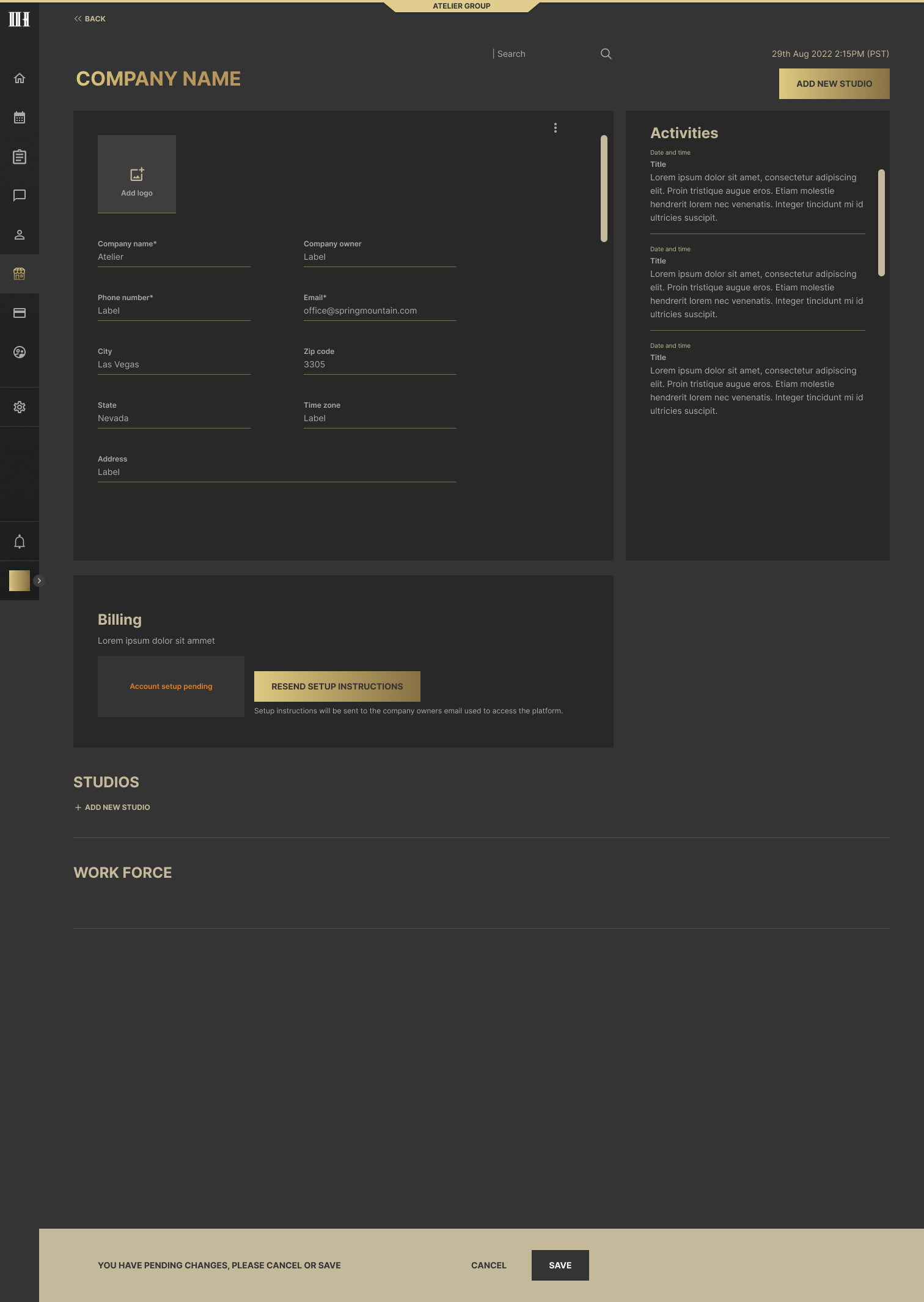Click the company form scrollbar

(604, 189)
